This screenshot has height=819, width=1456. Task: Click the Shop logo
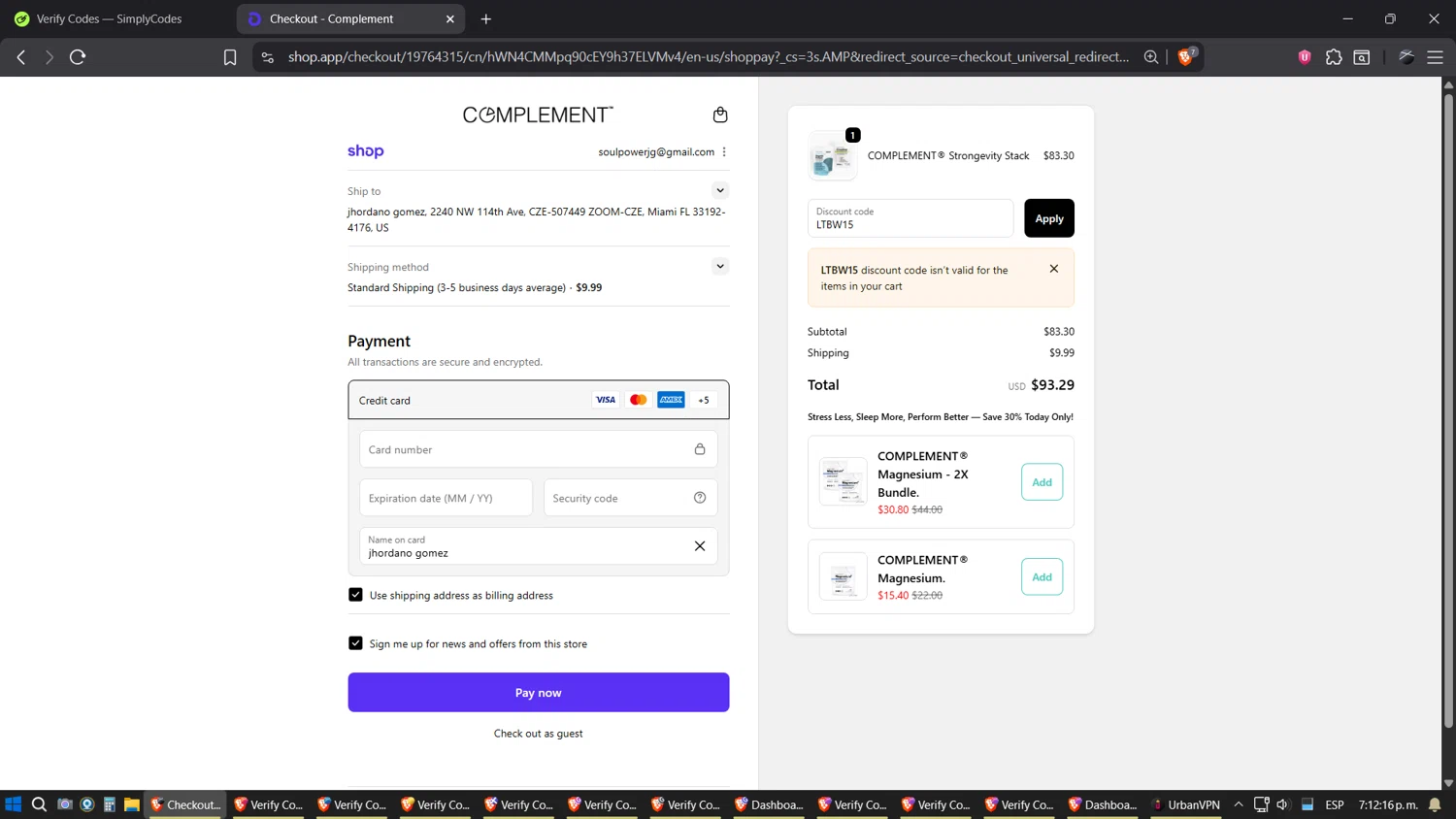tap(365, 151)
